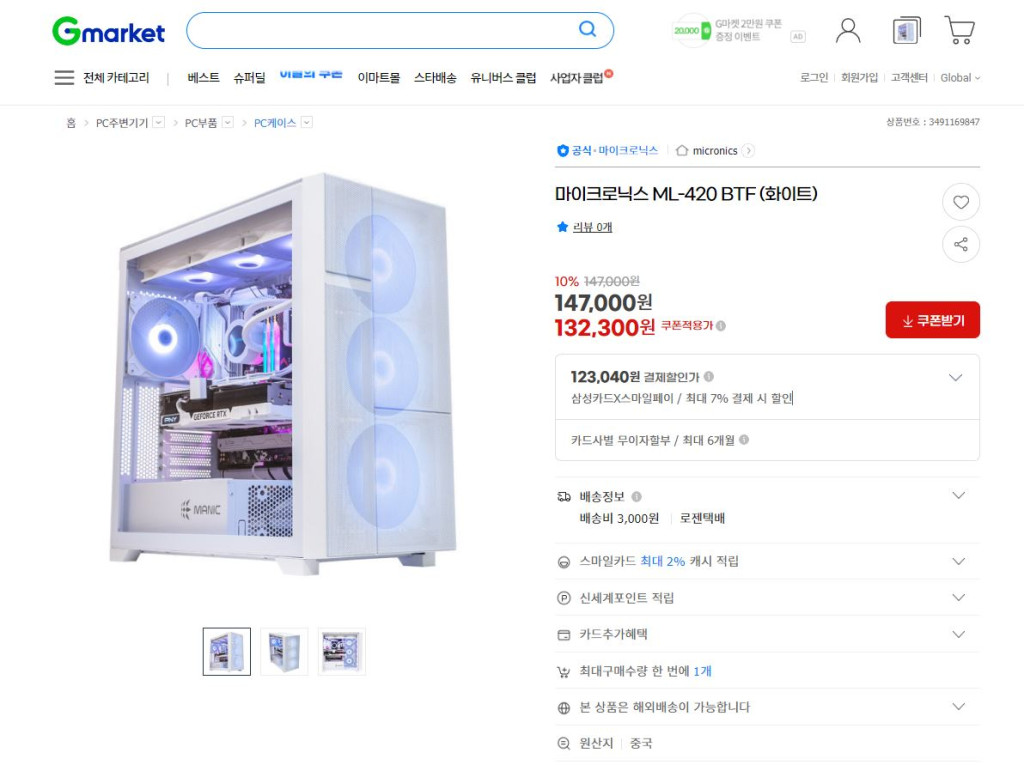Screen dimensions: 1024x765
Task: Open the shopping cart icon
Action: (959, 30)
